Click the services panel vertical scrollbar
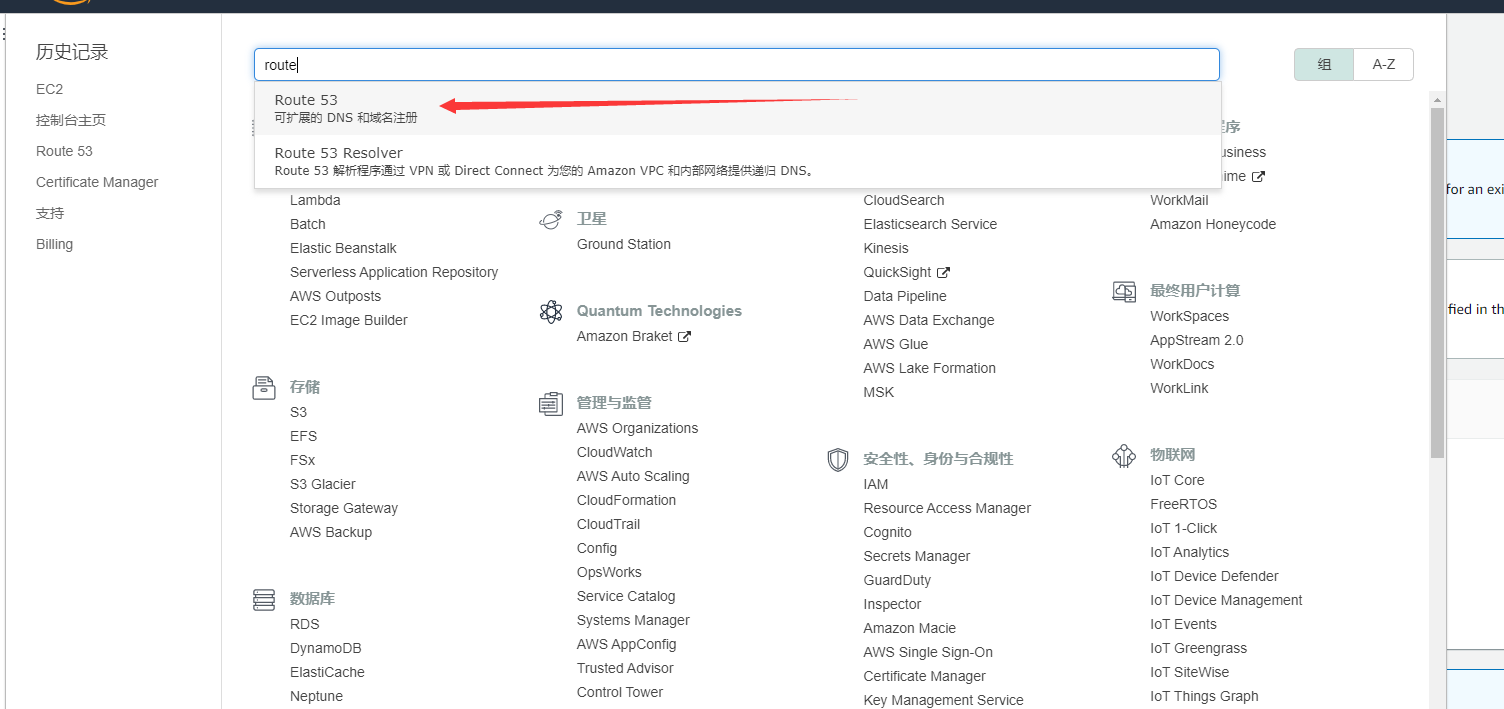 [x=1437, y=280]
